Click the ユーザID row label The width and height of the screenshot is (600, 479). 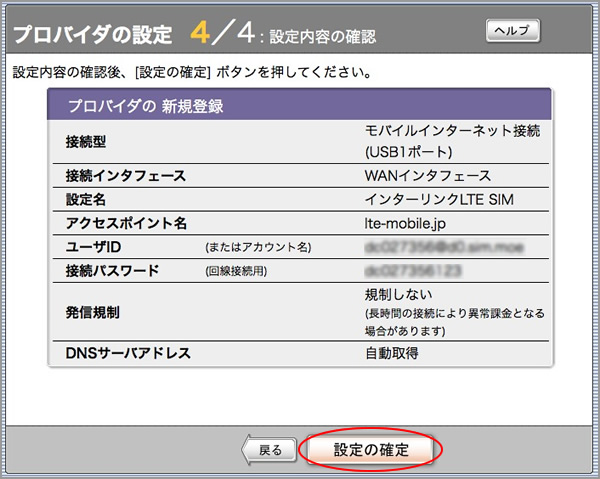(92, 246)
